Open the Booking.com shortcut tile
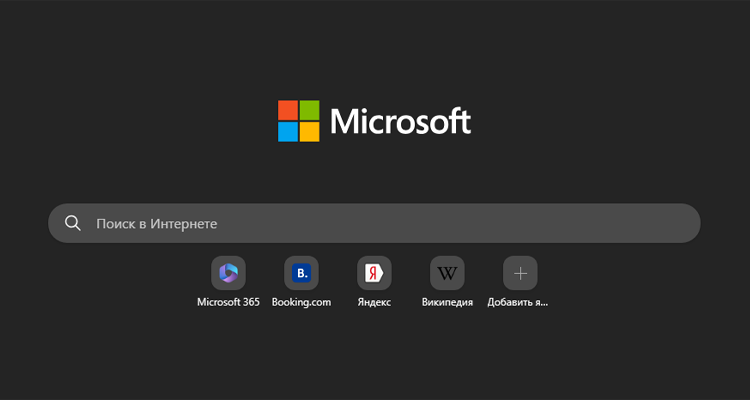Screen dimensions: 750x400 point(301,273)
